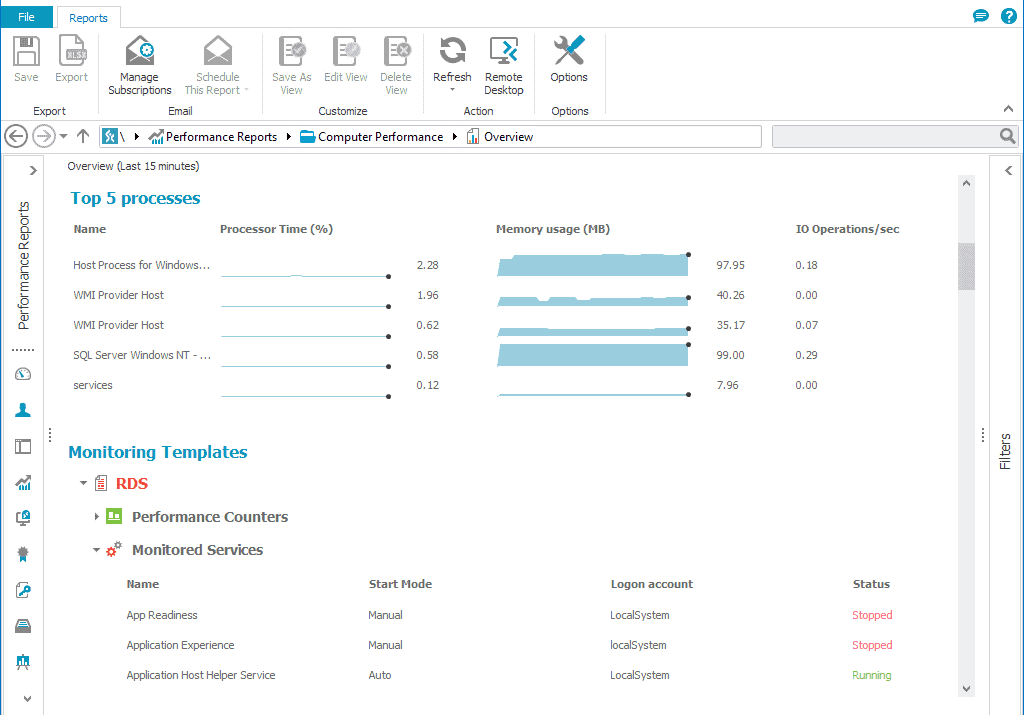The width and height of the screenshot is (1024, 715).
Task: Launch Remote Desktop
Action: point(504,66)
